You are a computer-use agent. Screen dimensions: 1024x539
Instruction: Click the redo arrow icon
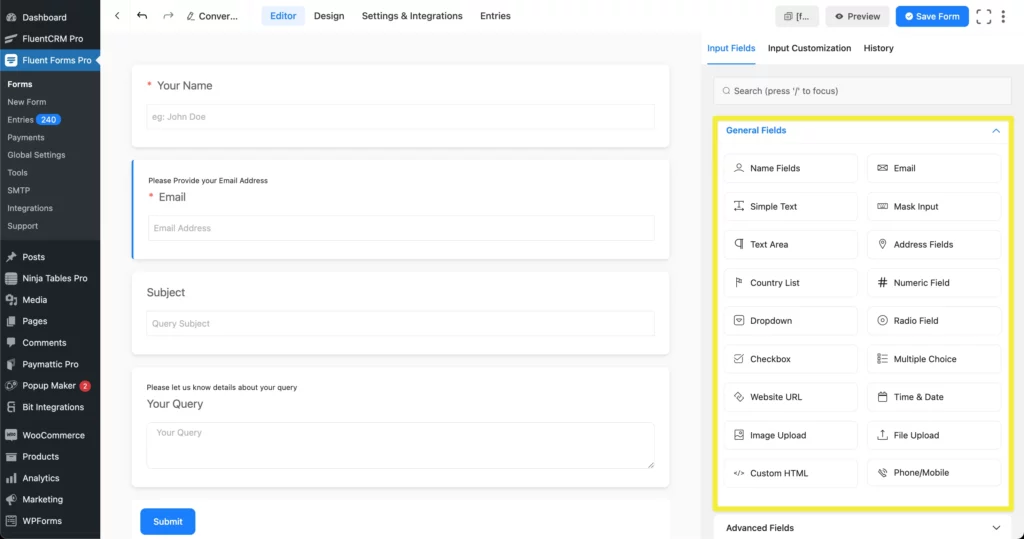168,16
